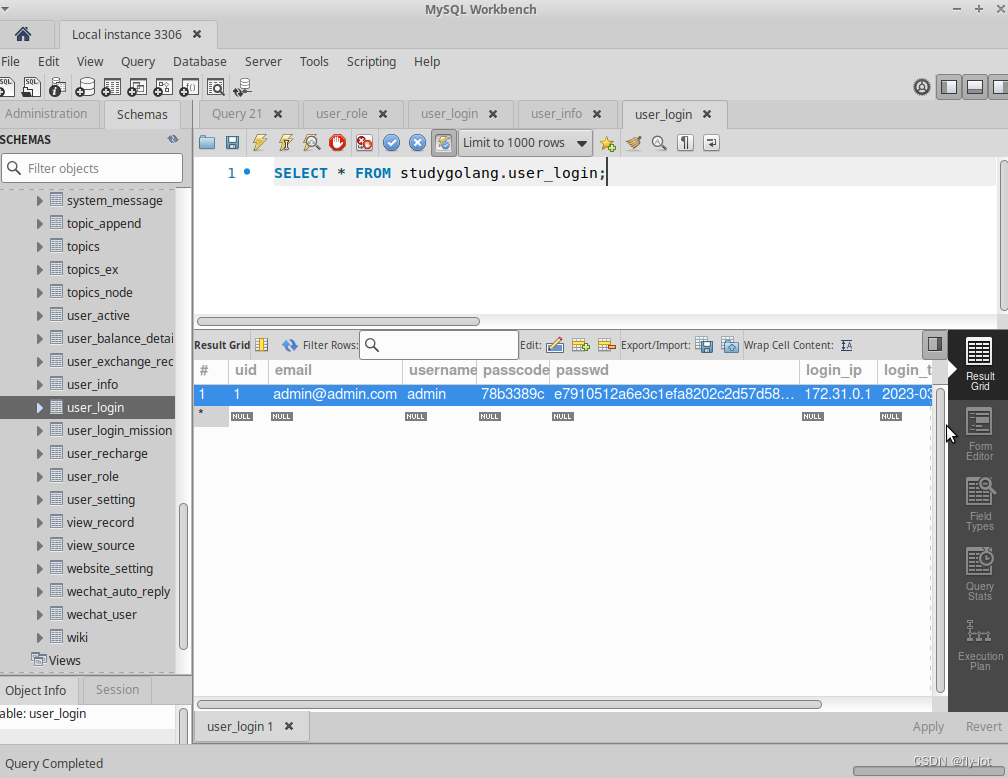The width and height of the screenshot is (1008, 778).
Task: Toggle invisible characters pilcrow icon
Action: click(685, 143)
